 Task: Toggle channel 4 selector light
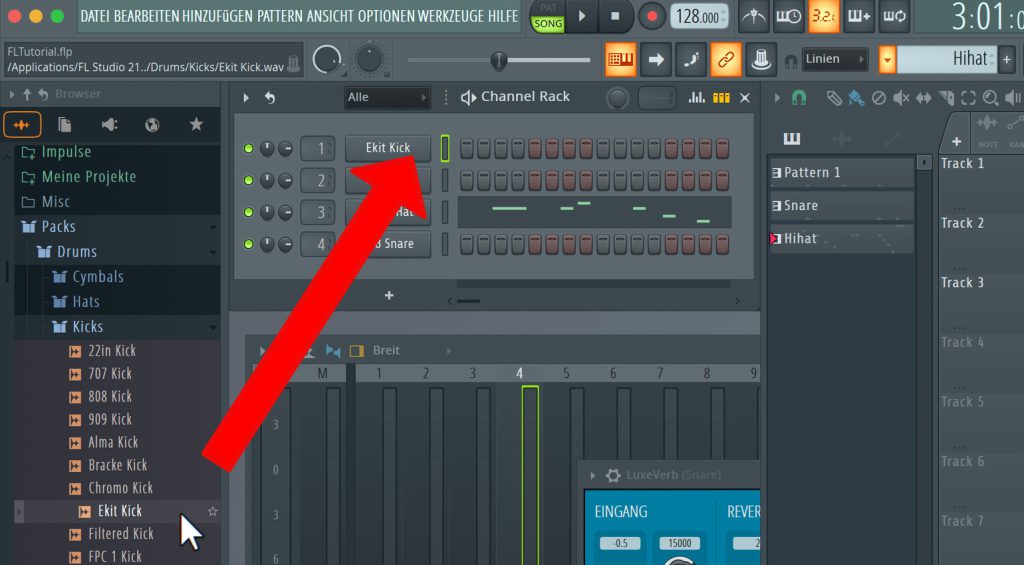click(445, 244)
